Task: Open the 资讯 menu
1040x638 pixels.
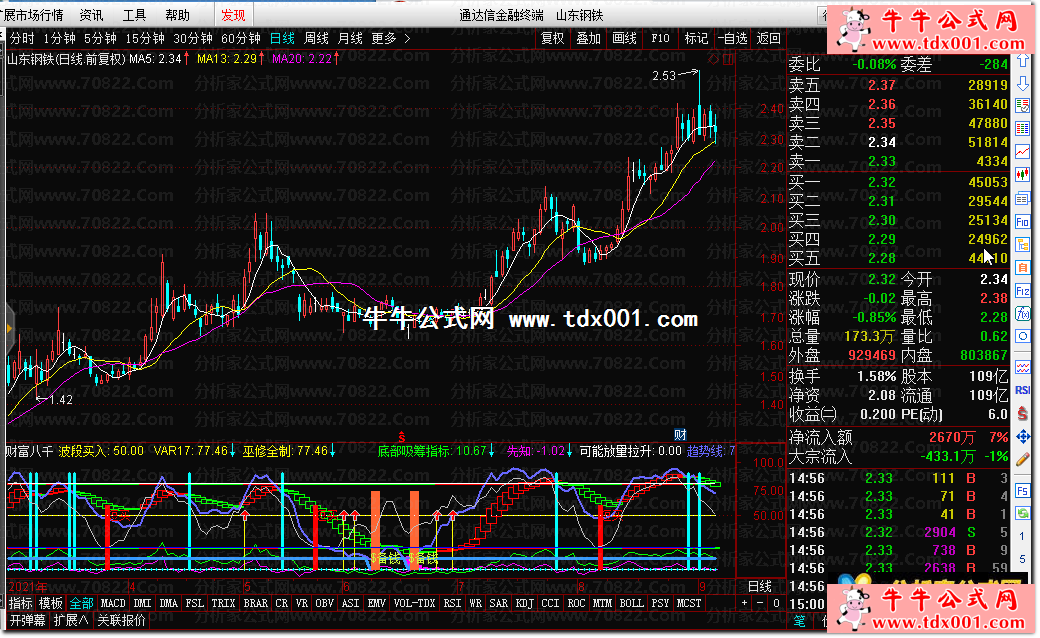Action: click(91, 15)
